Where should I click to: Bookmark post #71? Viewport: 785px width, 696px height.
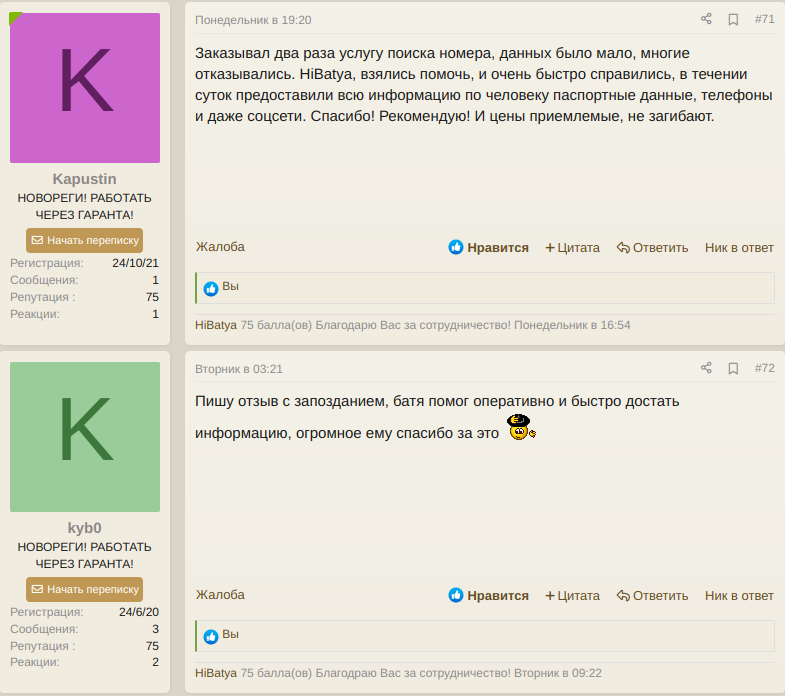[733, 19]
